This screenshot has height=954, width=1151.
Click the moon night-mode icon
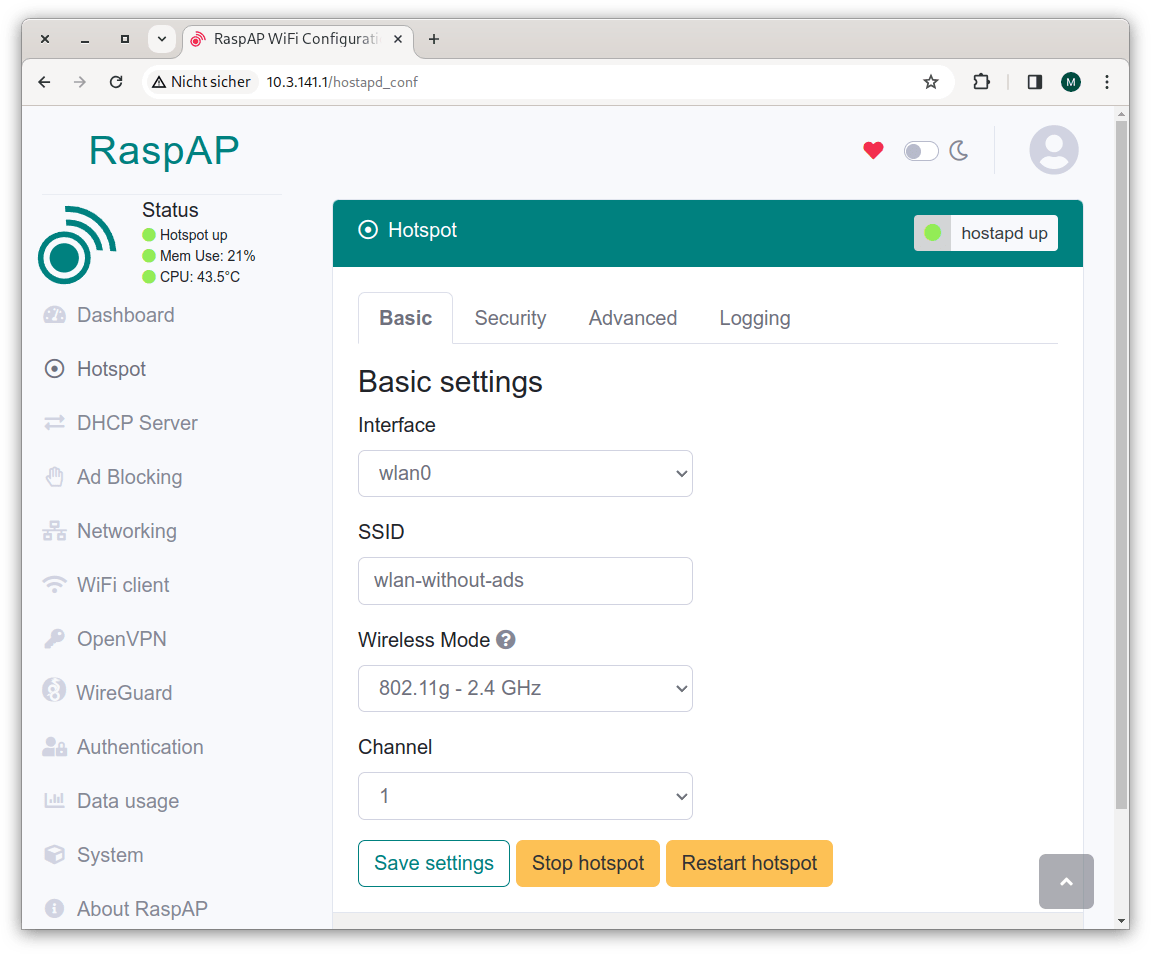coord(959,150)
